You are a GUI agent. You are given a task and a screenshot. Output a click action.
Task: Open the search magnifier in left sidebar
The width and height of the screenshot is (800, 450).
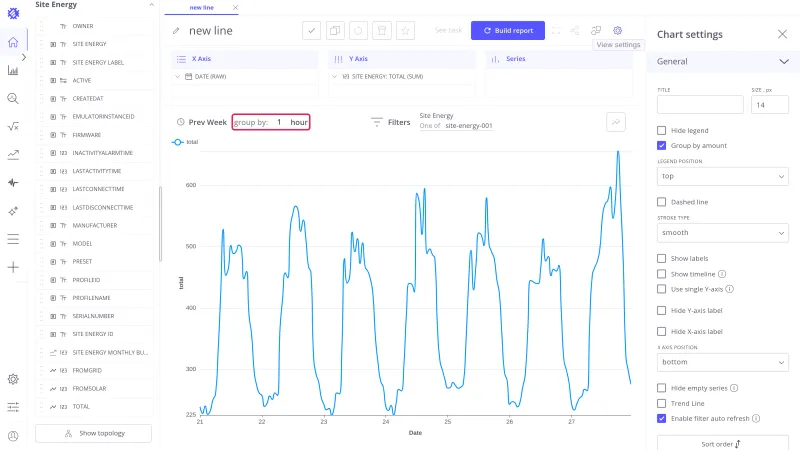coord(13,98)
